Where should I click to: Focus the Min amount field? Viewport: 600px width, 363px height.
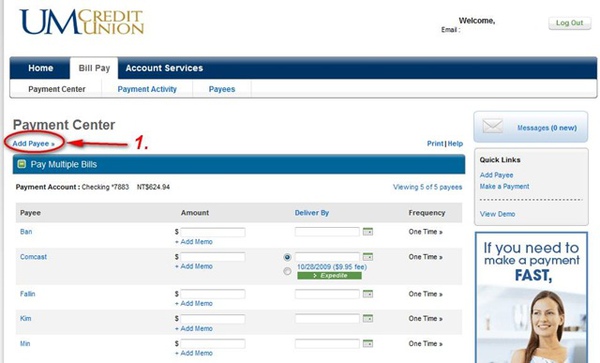213,343
